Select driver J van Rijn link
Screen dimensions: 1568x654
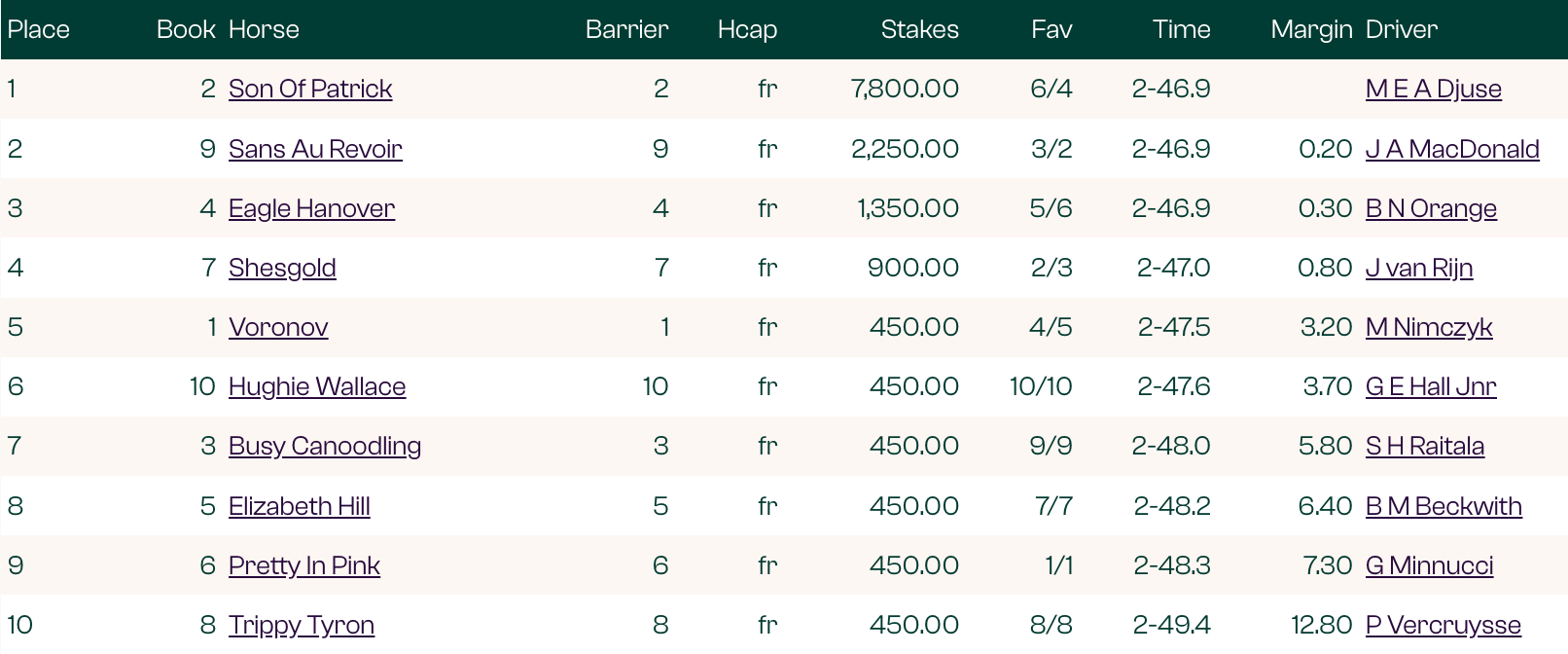tap(1419, 268)
